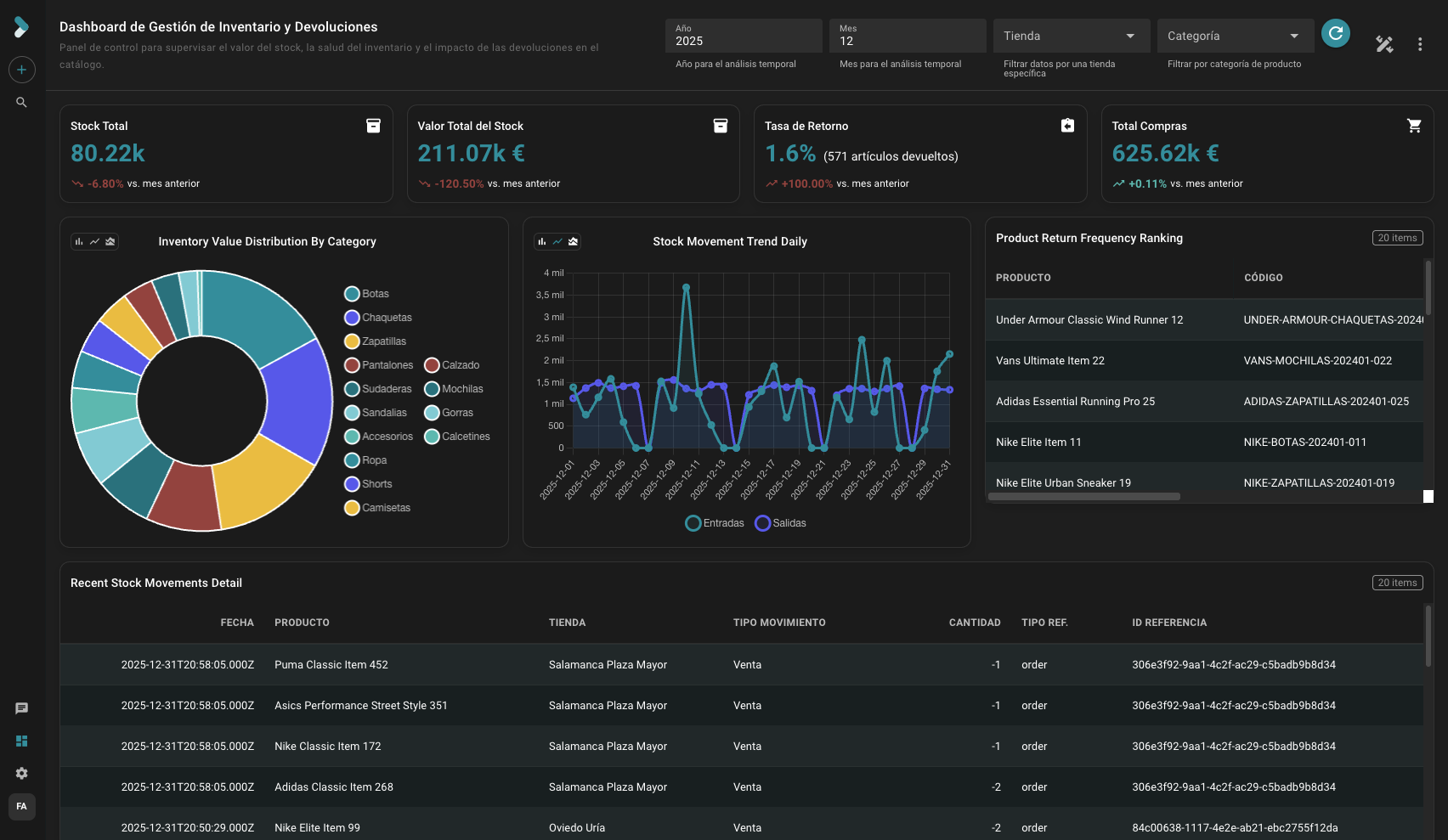Open the search in the left sidebar
1448x840 pixels.
(21, 102)
